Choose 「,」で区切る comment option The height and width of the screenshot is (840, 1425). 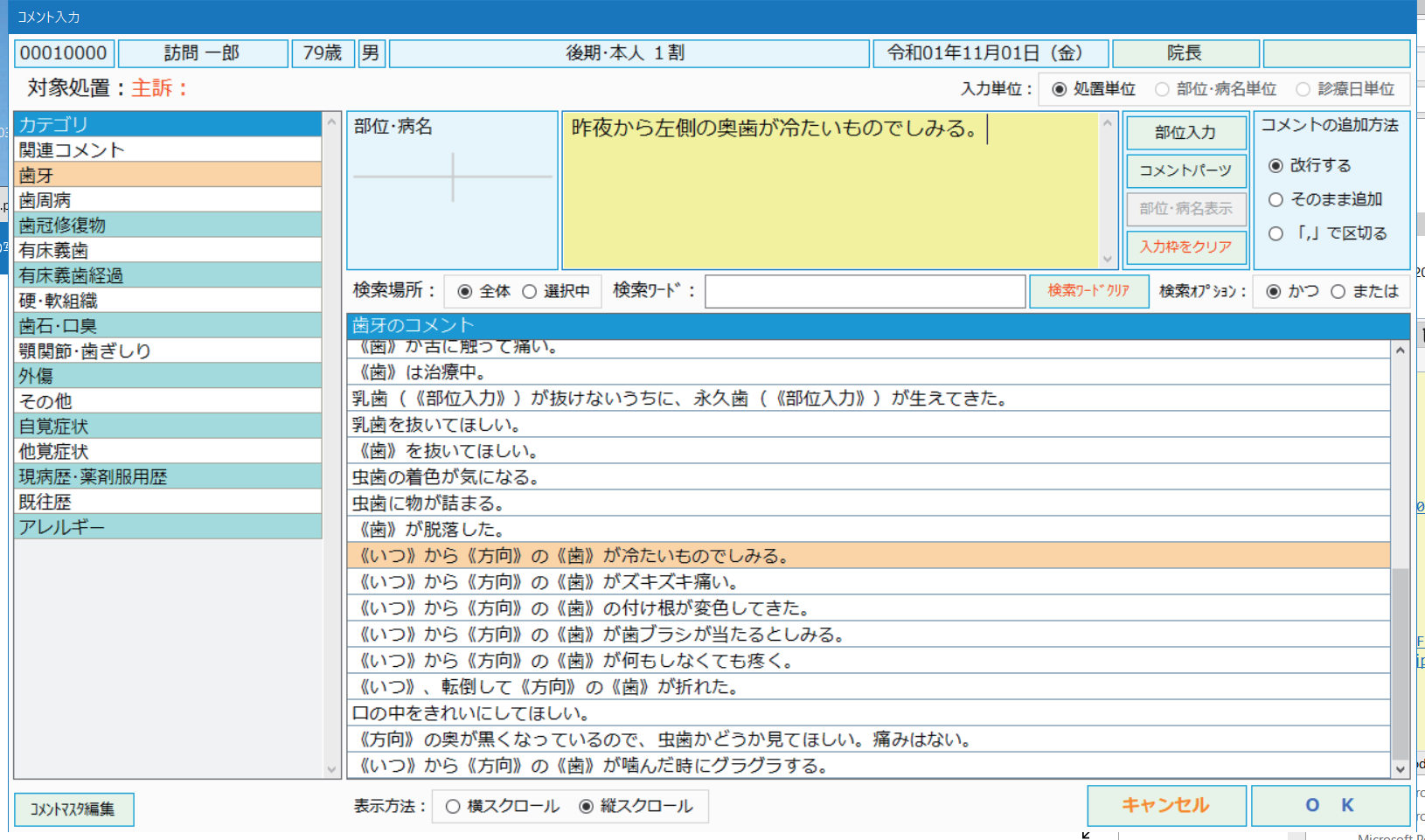[1277, 233]
